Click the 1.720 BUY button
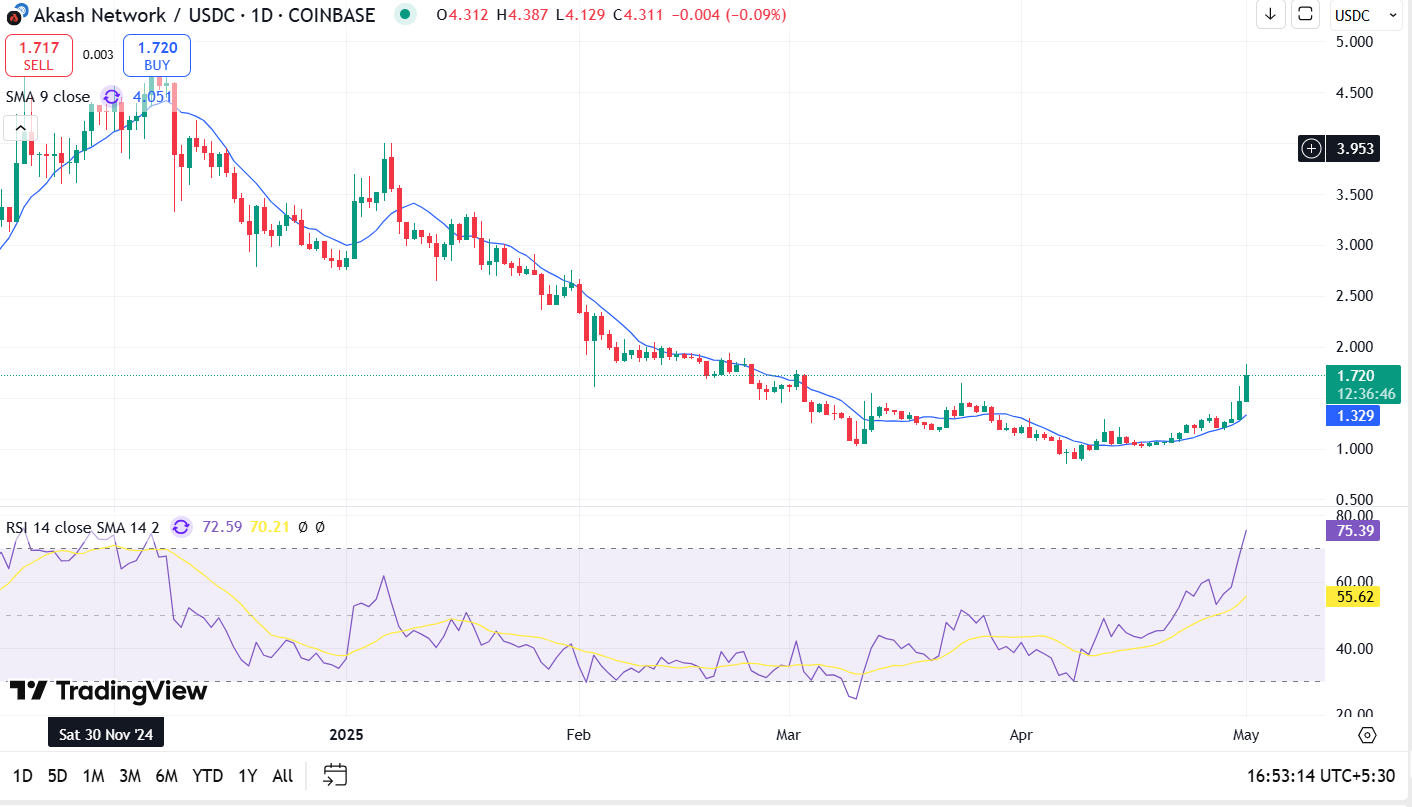 [x=157, y=55]
